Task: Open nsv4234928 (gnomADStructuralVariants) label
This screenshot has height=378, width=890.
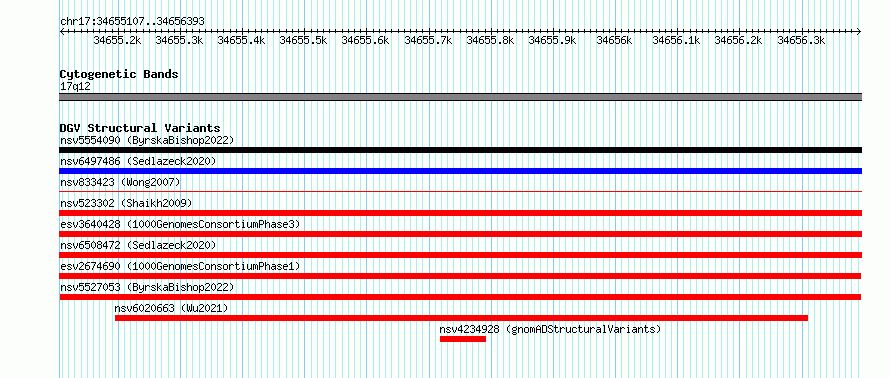Action: pos(551,329)
